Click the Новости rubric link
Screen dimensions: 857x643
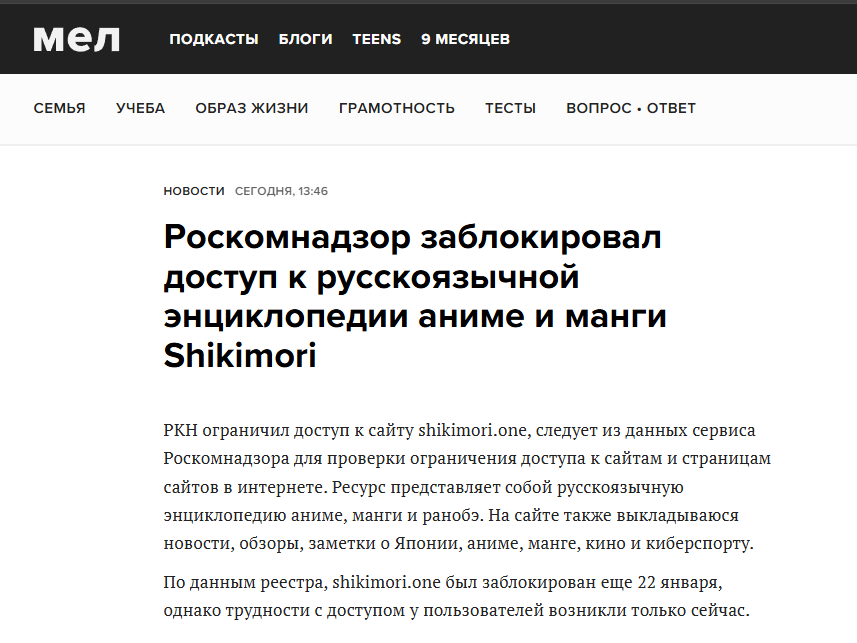point(194,191)
